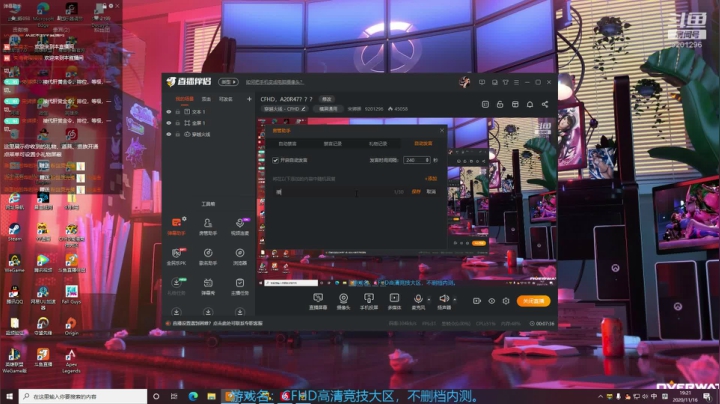The height and width of the screenshot is (404, 720).
Task: Mute the 麦克风 microphone icon
Action: click(x=418, y=299)
